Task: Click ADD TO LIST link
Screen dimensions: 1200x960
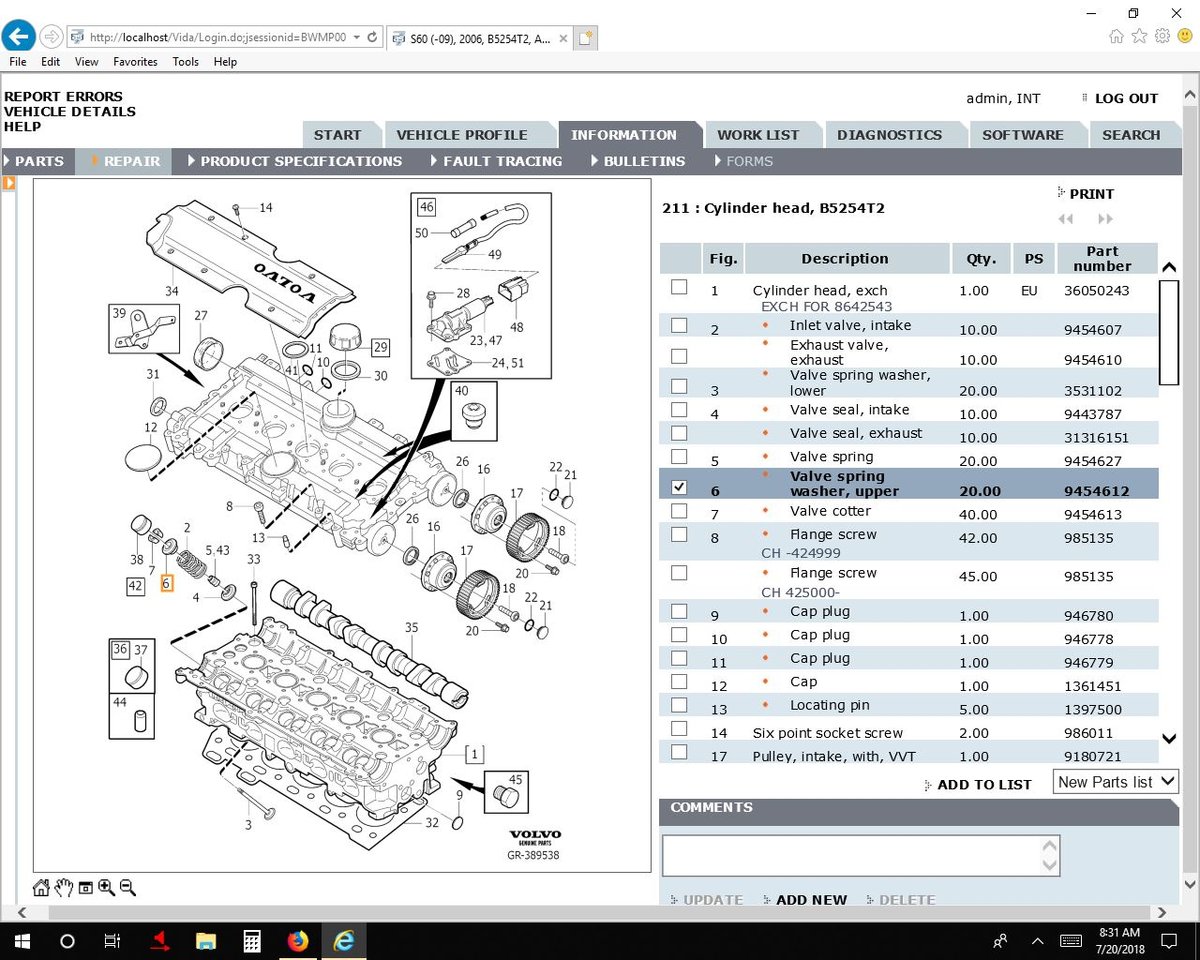Action: (983, 785)
